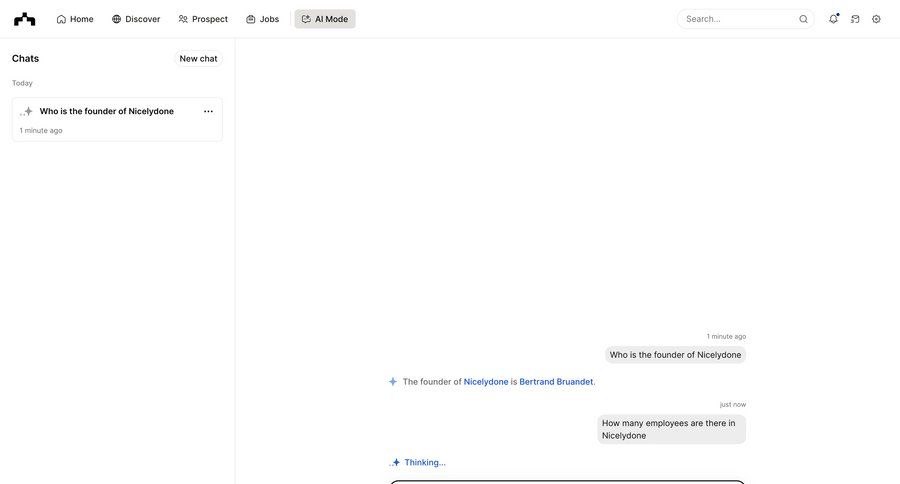Click the Today label in sidebar
Image resolution: width=900 pixels, height=484 pixels.
click(x=22, y=83)
